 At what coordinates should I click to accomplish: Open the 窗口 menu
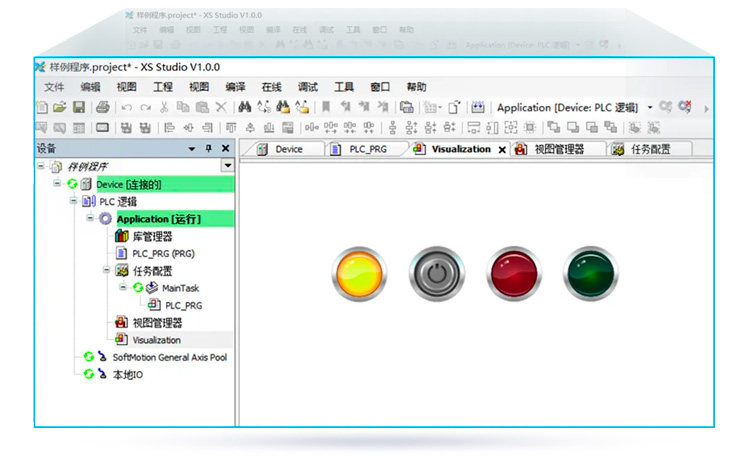(380, 87)
